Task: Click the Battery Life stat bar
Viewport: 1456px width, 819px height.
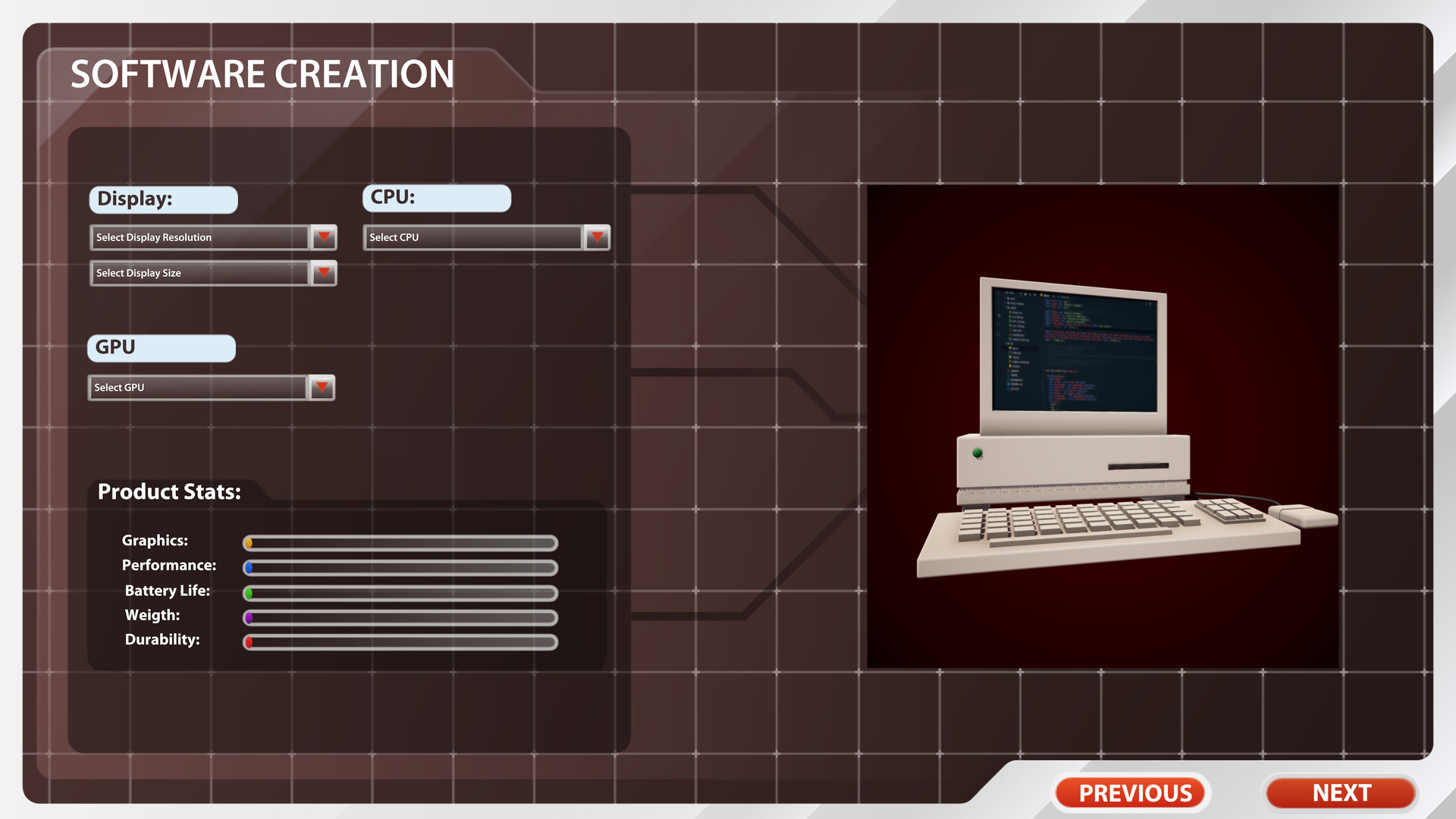Action: (400, 590)
